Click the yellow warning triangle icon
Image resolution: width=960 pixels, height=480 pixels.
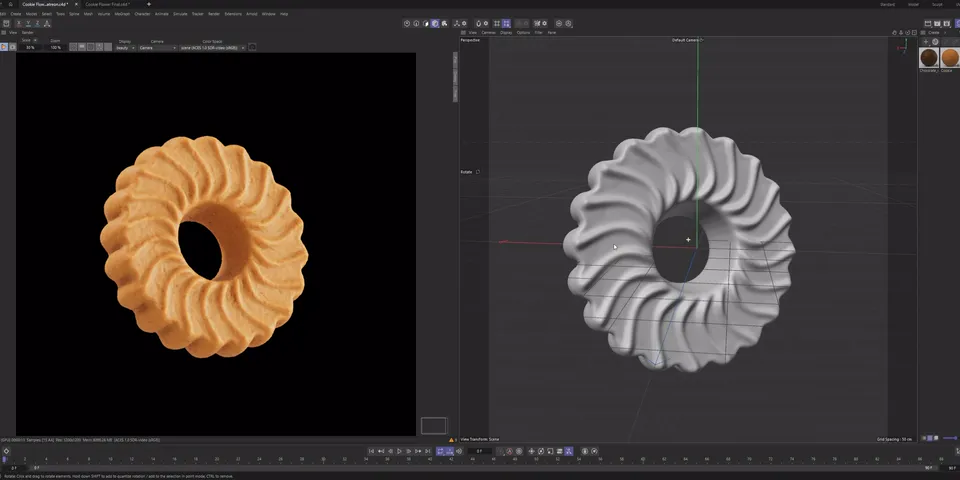pos(452,440)
